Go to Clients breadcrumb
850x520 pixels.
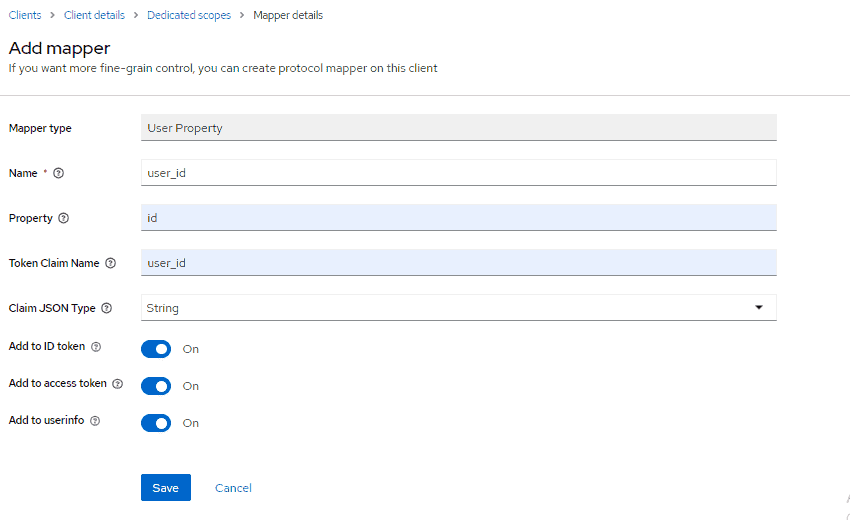tap(25, 15)
